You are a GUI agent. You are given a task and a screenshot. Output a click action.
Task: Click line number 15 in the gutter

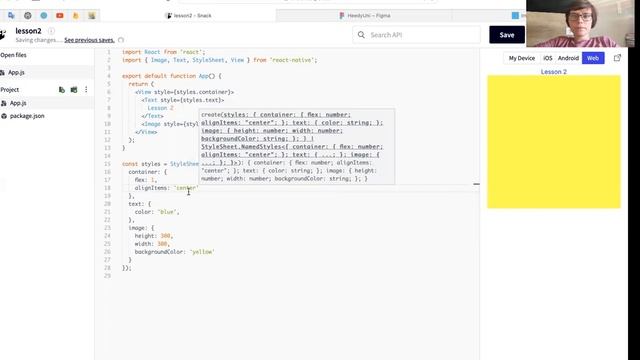[107, 164]
